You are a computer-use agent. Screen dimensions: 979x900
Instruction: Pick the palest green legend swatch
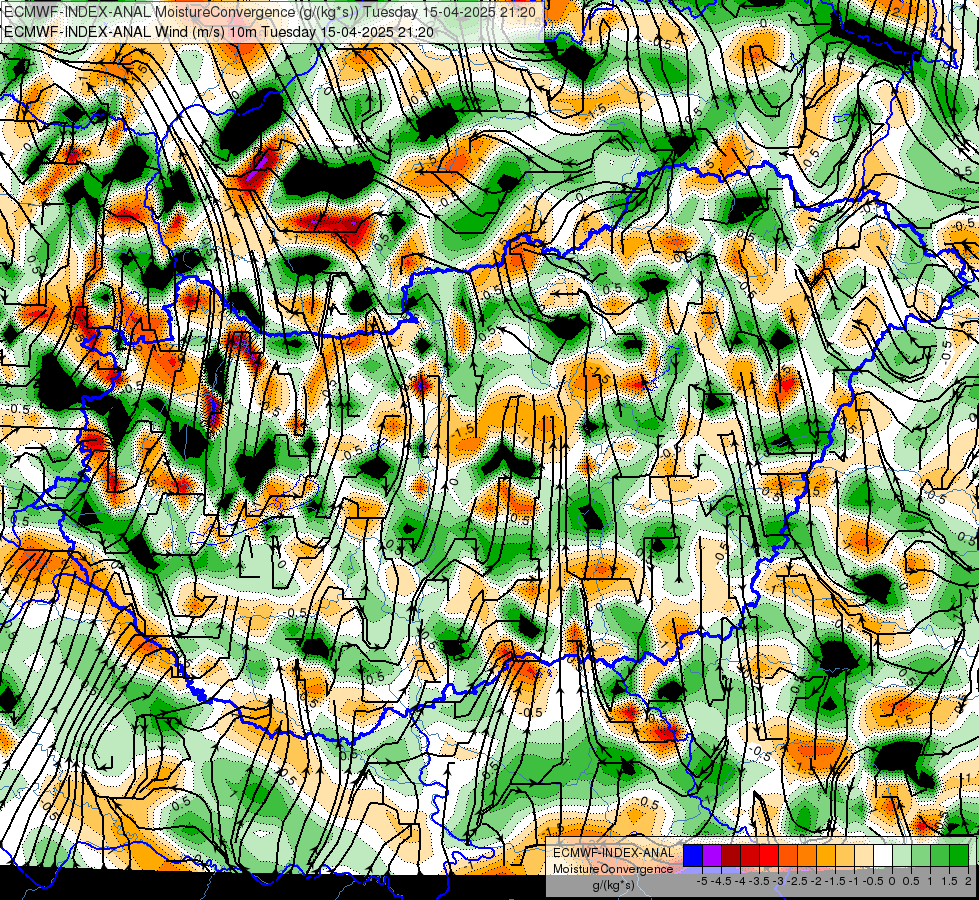tap(902, 856)
